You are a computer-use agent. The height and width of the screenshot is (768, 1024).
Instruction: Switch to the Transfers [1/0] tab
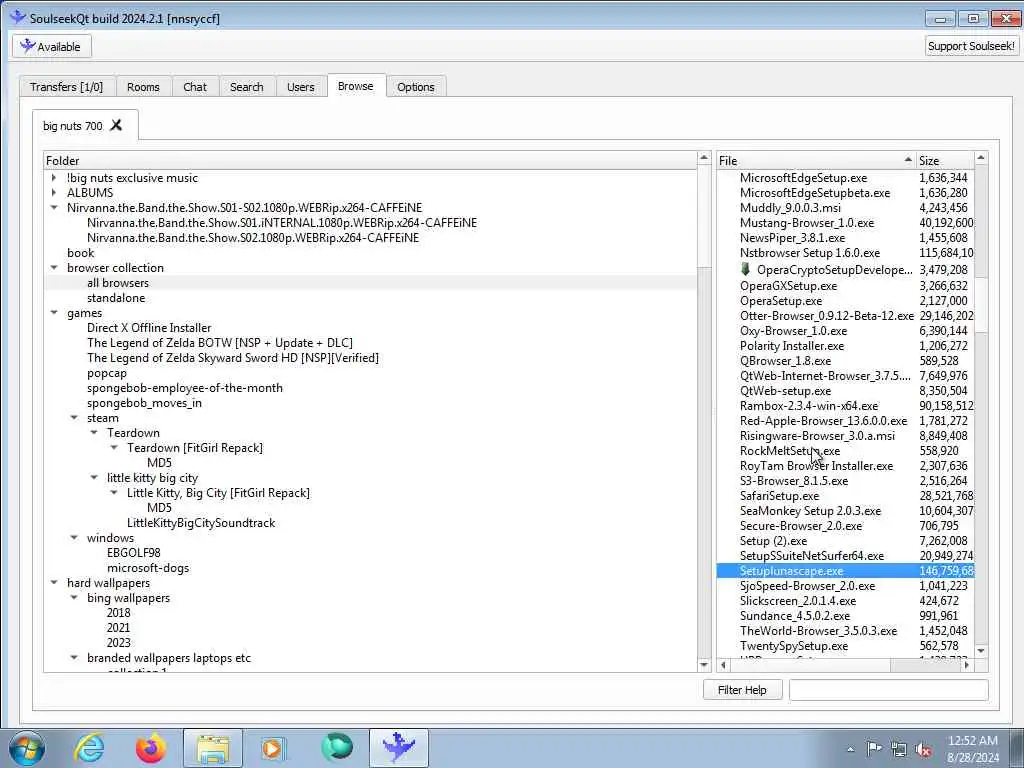tap(67, 87)
